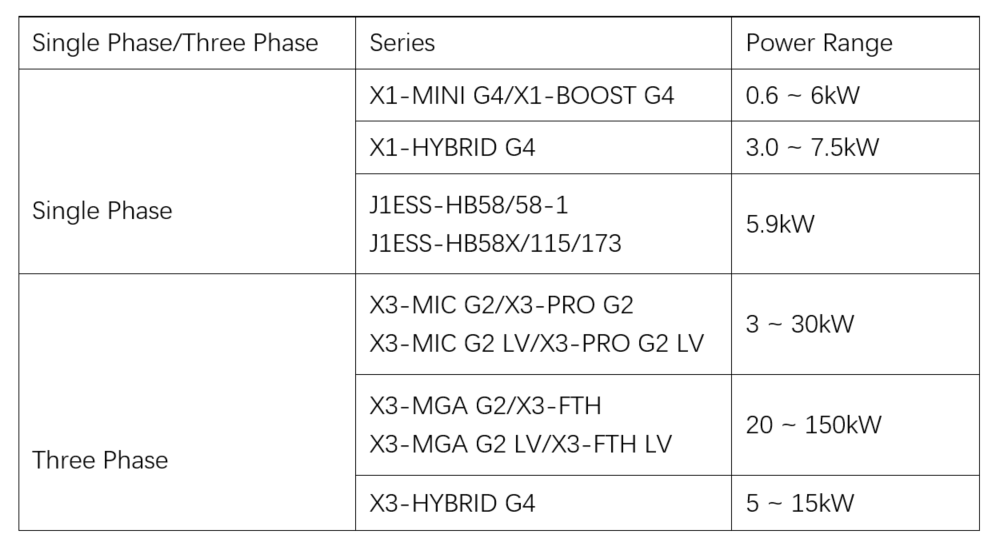
Task: Click the "Three Phase" row label
Action: [x=100, y=460]
